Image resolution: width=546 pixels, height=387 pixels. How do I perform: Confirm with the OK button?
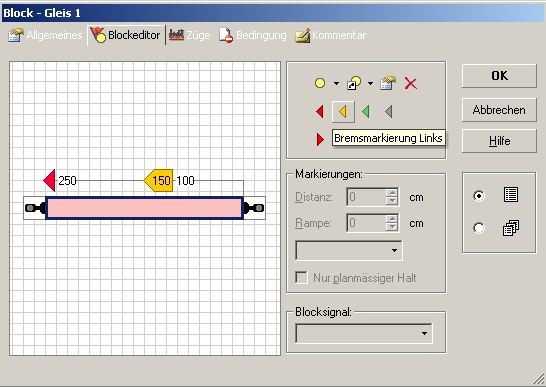[x=499, y=76]
